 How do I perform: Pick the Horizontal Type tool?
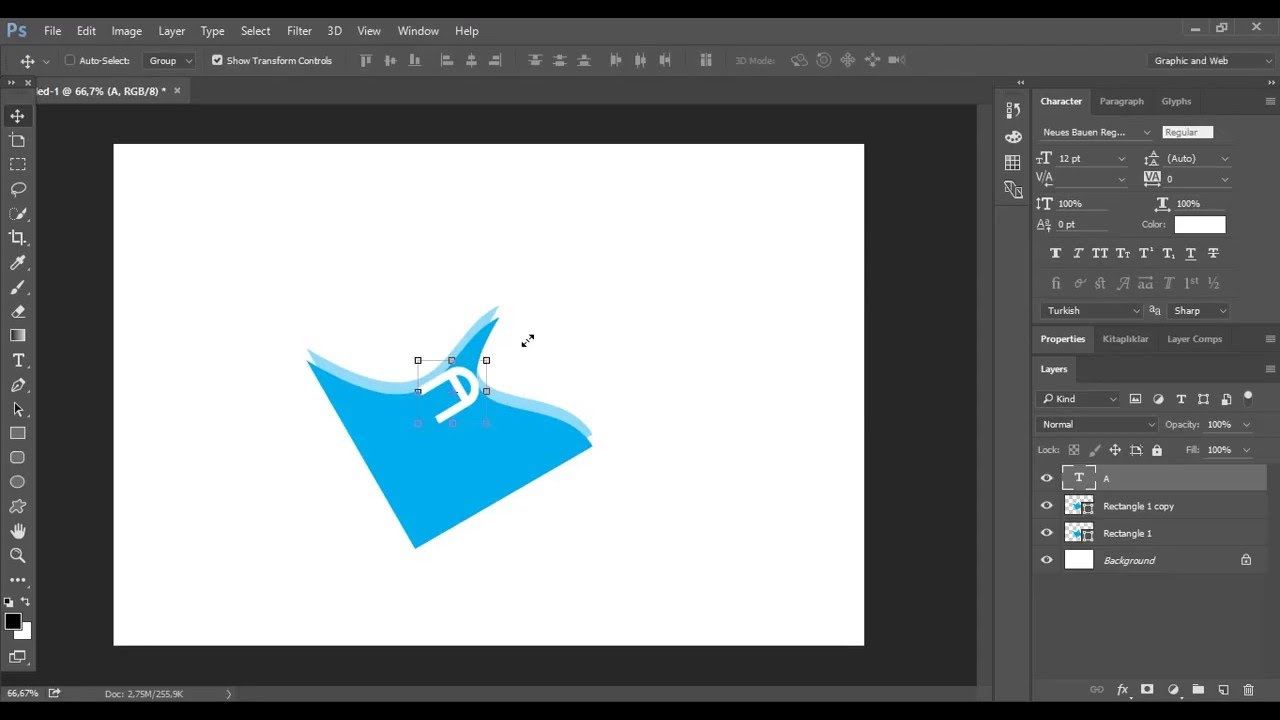coord(18,361)
